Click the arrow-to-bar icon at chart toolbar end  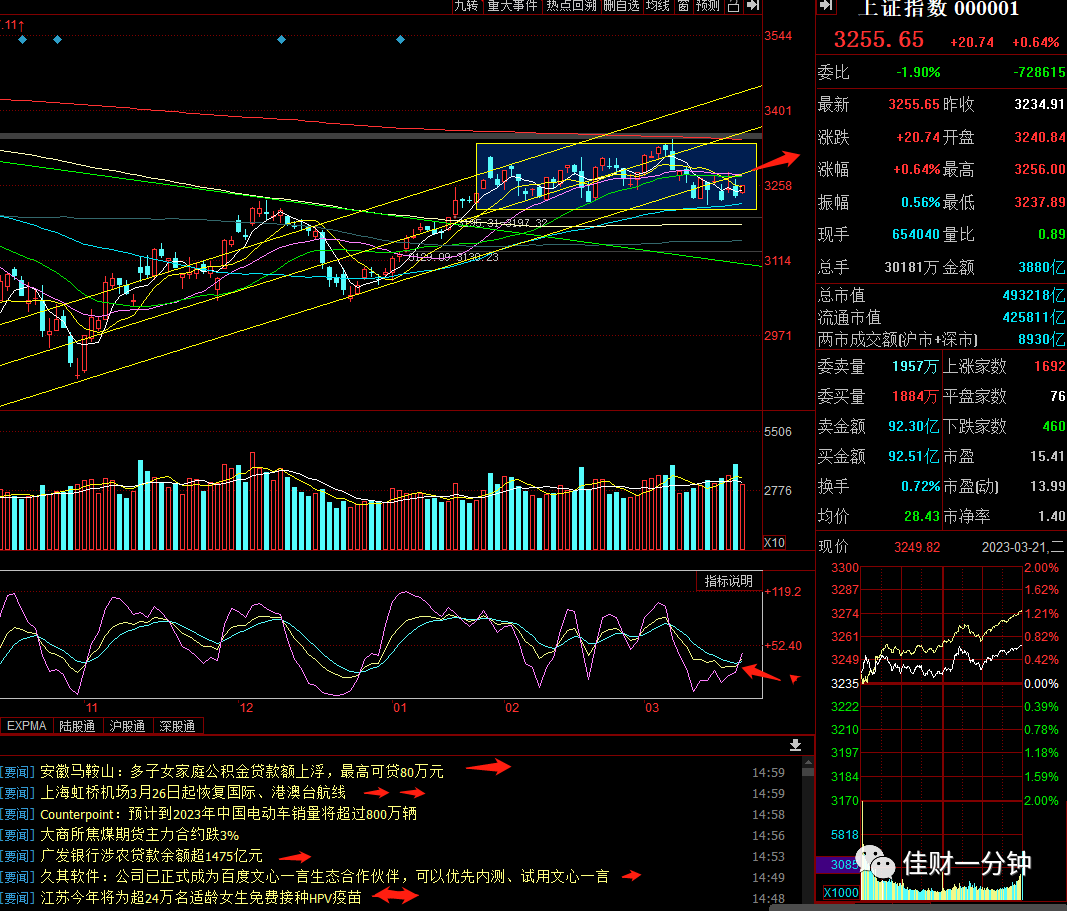coord(753,6)
